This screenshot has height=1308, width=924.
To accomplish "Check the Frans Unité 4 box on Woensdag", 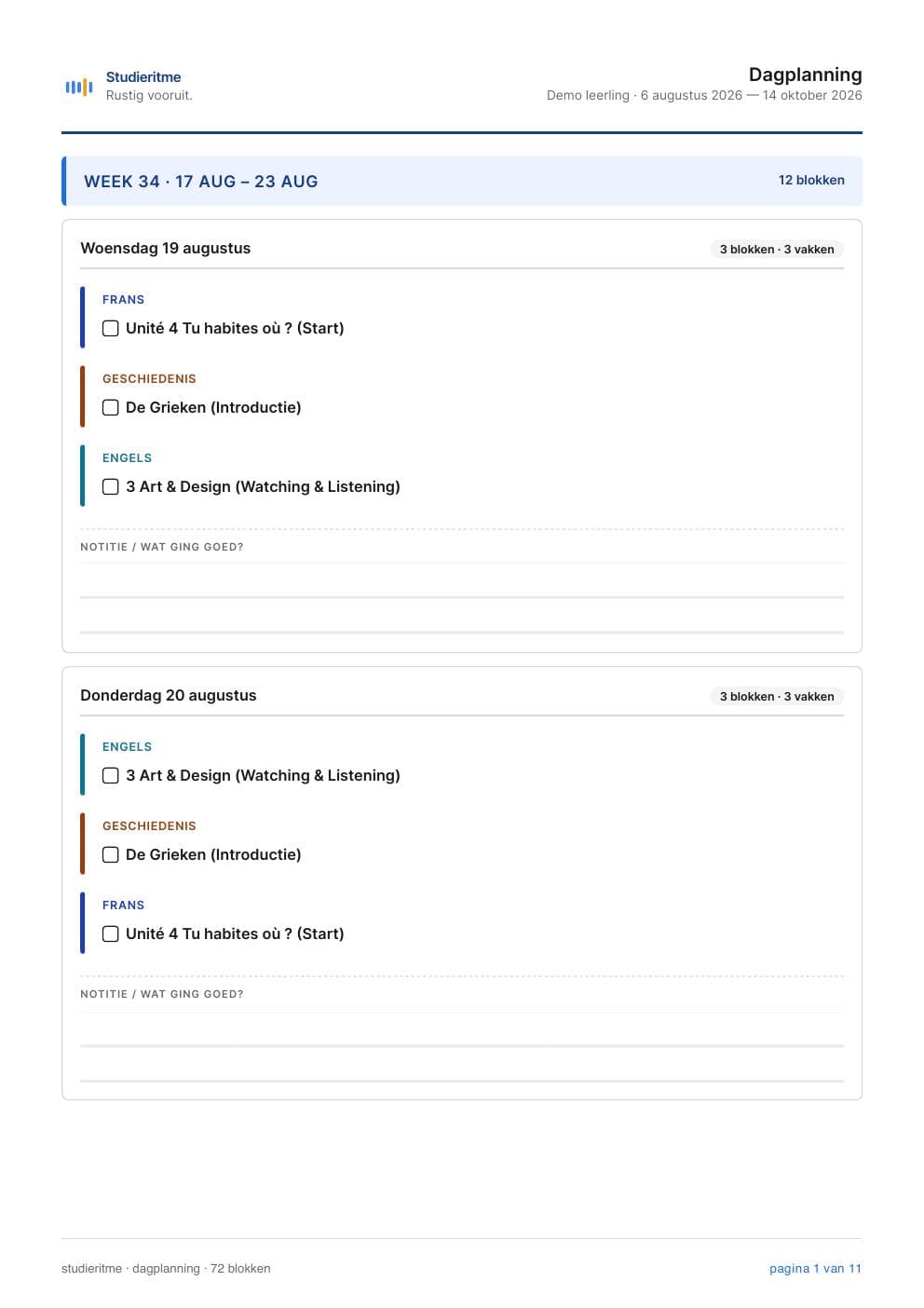I will (x=110, y=329).
